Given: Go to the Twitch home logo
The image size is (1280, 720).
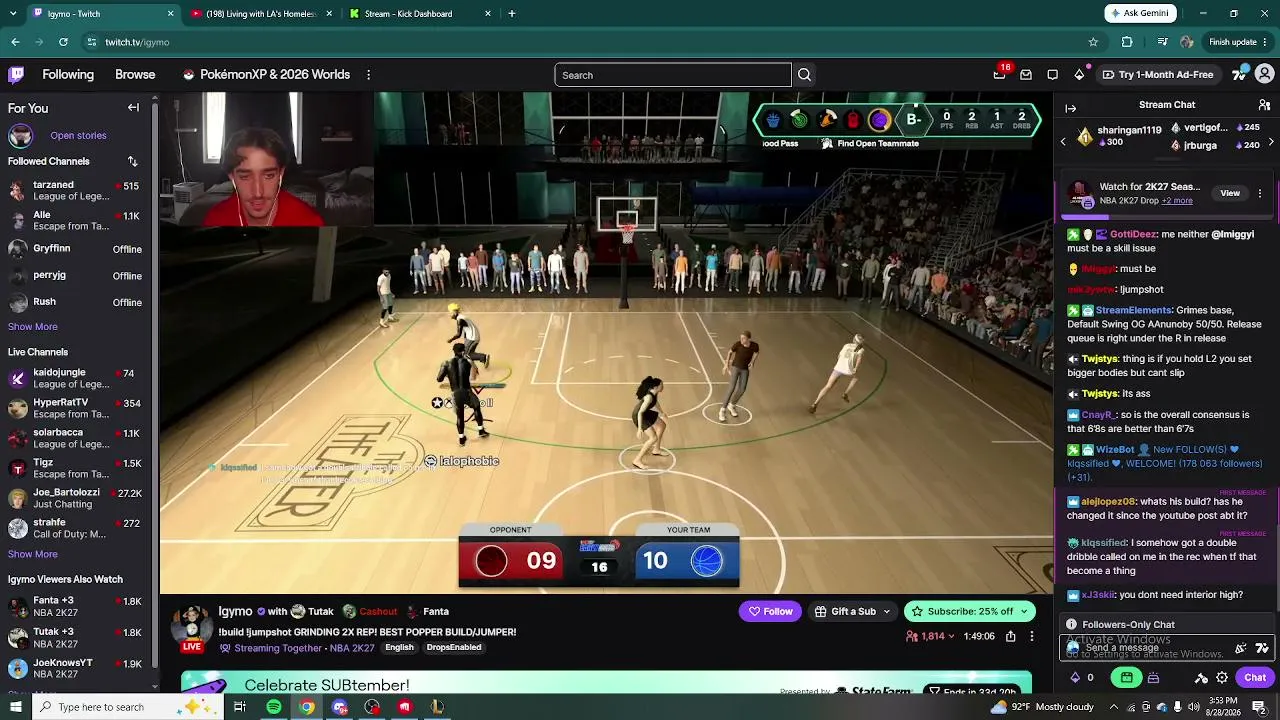Looking at the screenshot, I should click(16, 75).
